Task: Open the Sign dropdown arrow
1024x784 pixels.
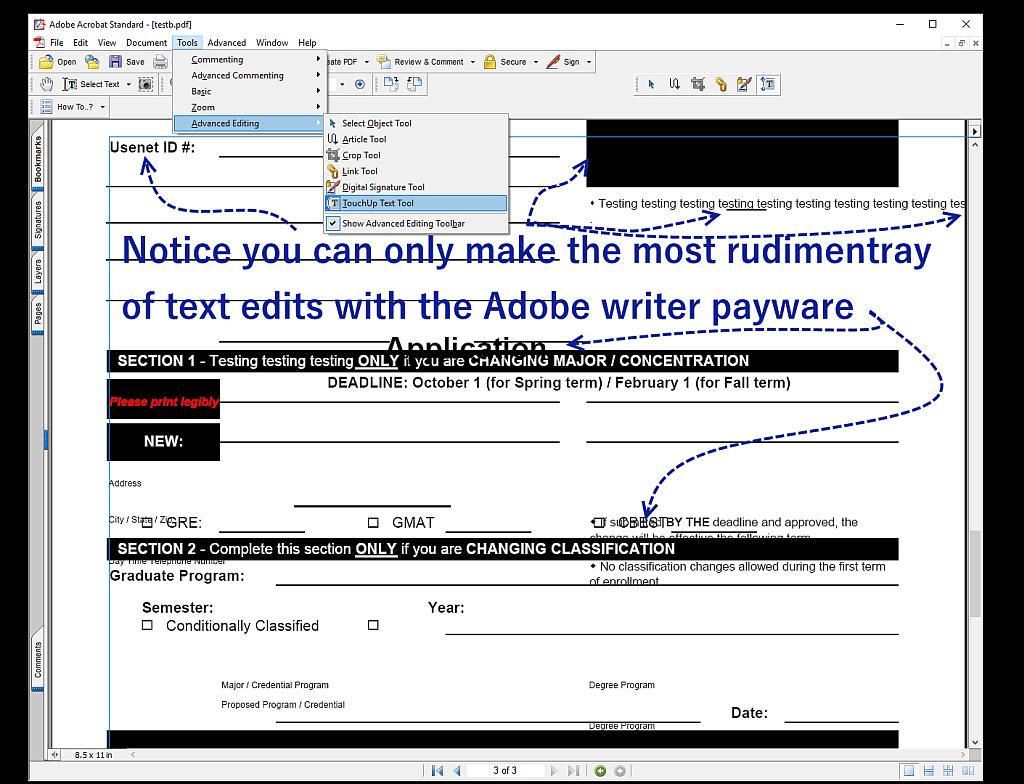Action: 588,62
